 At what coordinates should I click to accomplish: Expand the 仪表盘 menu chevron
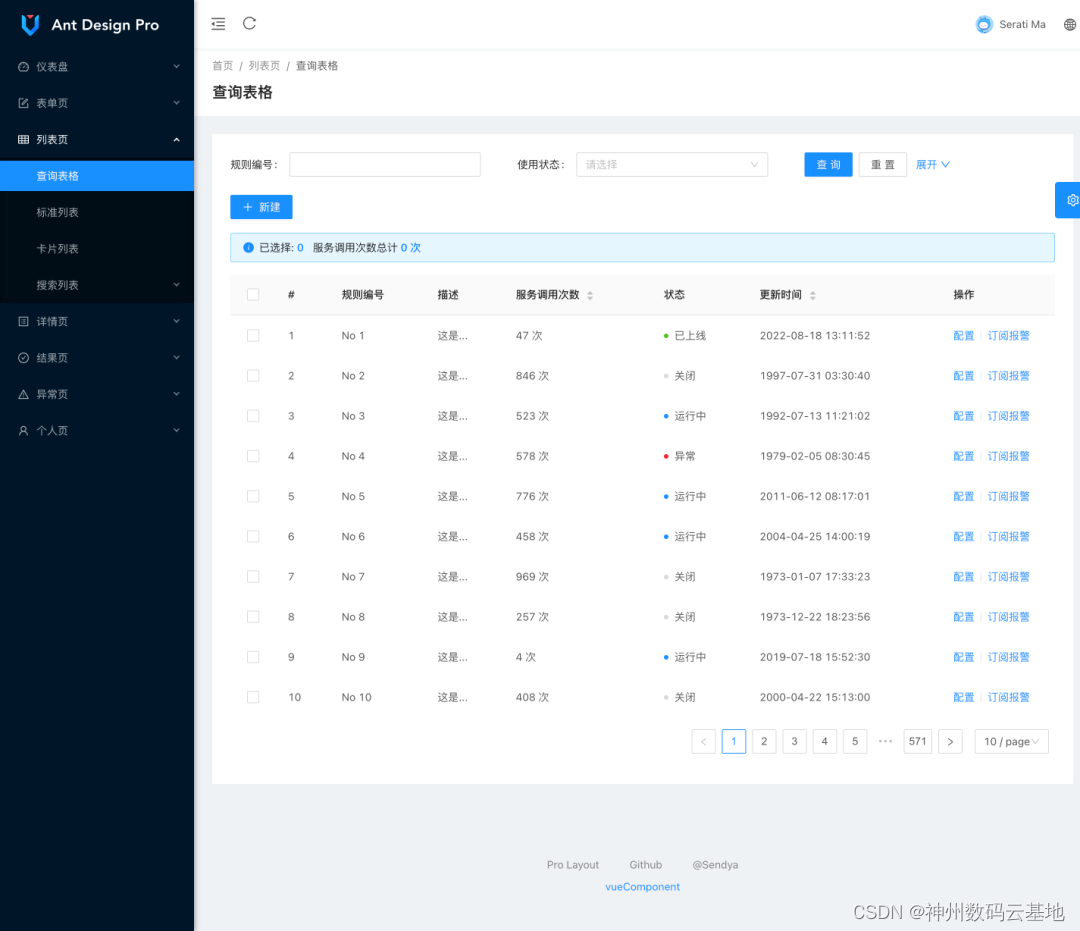click(176, 67)
